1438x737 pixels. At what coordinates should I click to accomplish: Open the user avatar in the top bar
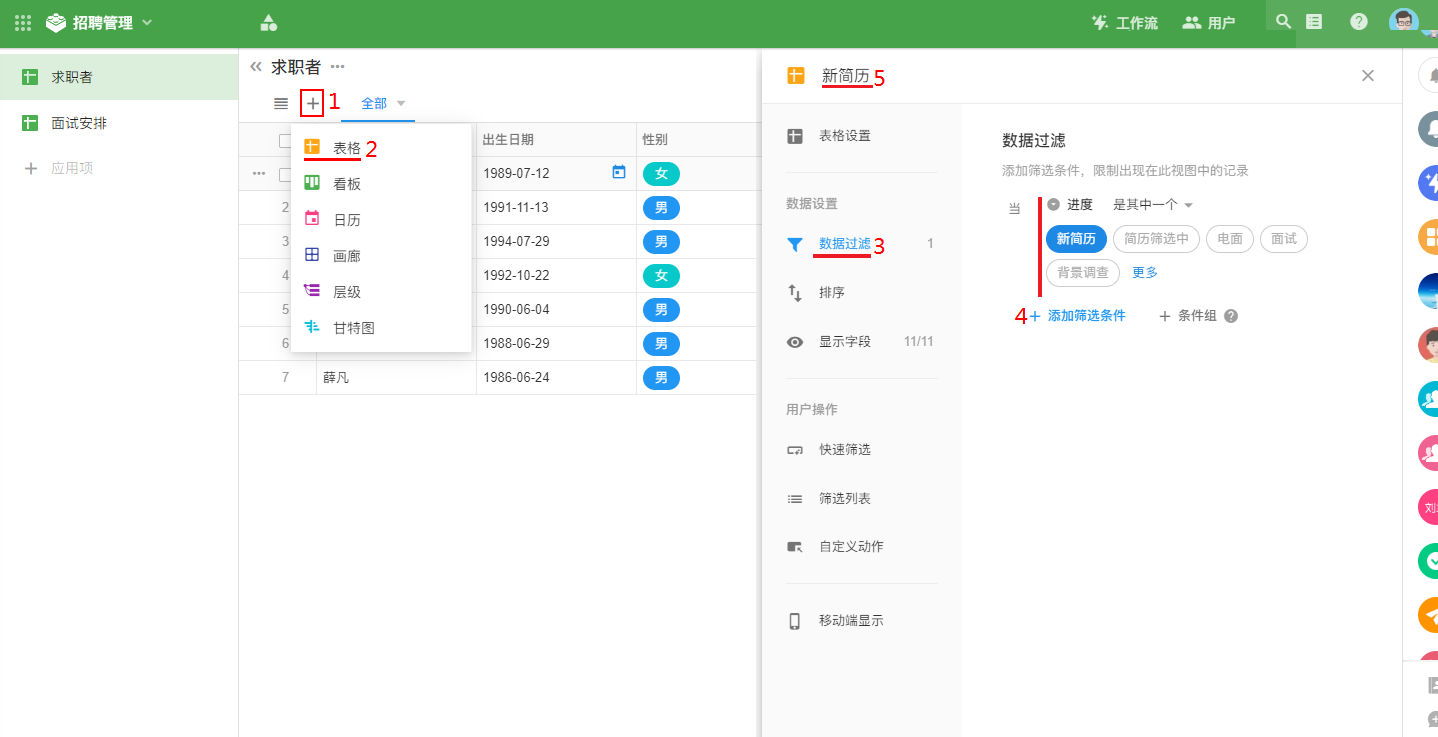coord(1404,22)
